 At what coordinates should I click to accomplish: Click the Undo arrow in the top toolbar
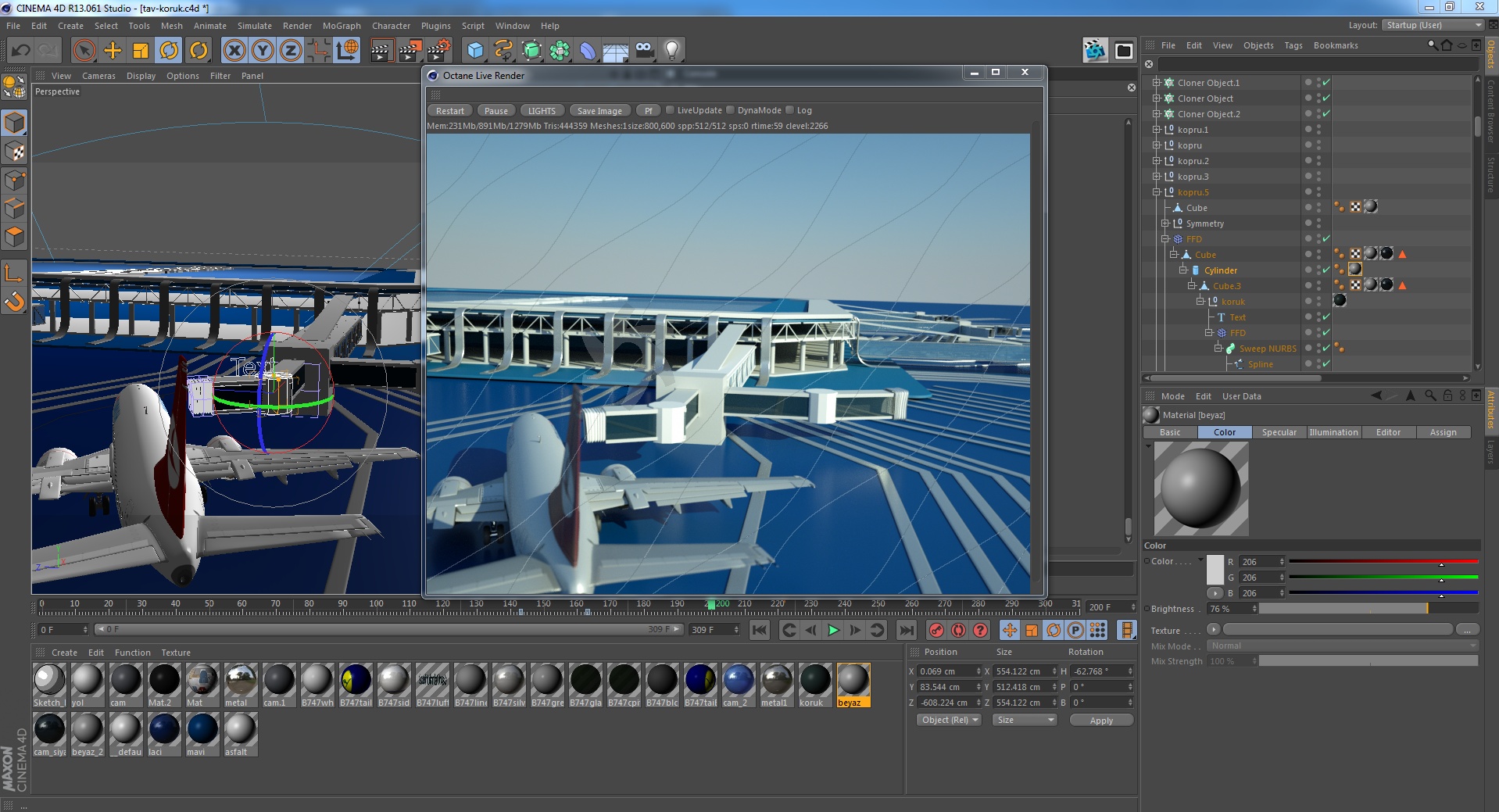[x=20, y=51]
